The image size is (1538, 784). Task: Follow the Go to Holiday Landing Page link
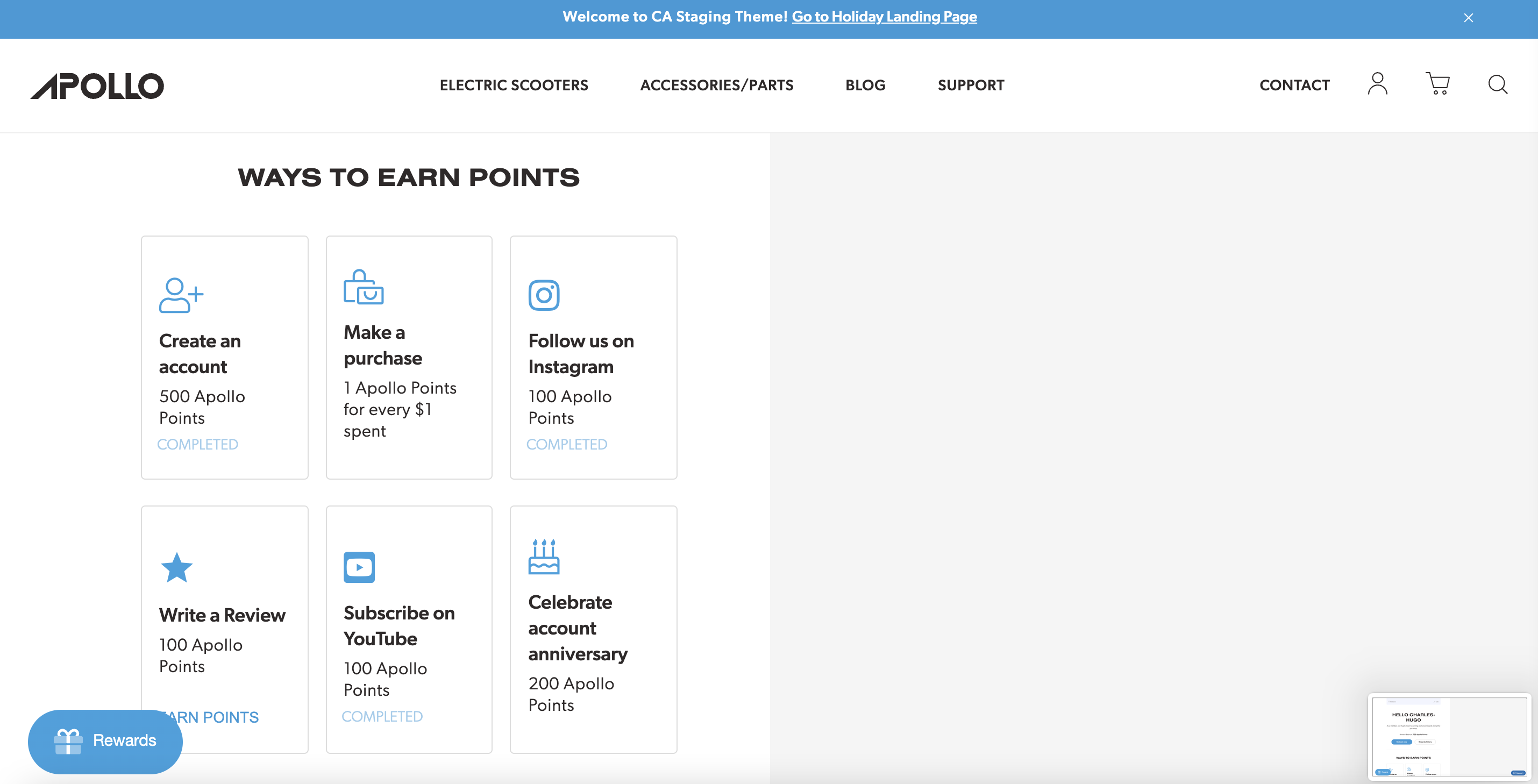(884, 17)
